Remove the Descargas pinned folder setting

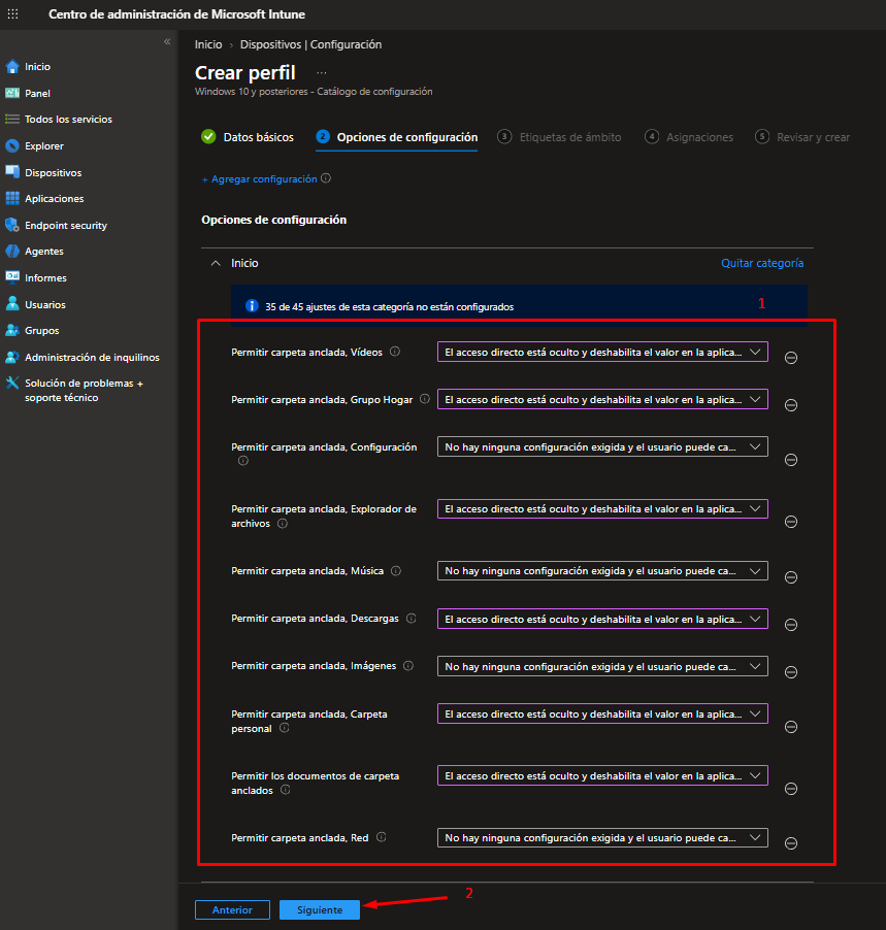coord(791,625)
